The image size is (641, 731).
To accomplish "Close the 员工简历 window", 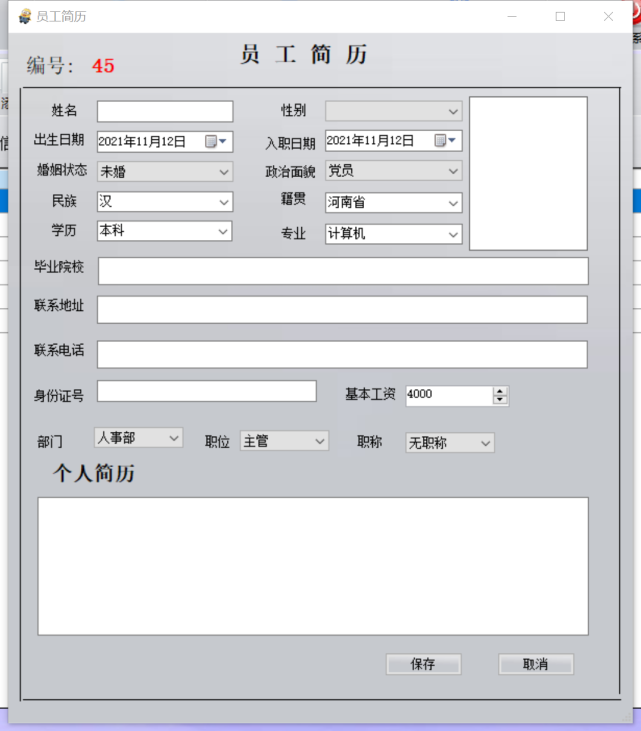I will (x=608, y=16).
